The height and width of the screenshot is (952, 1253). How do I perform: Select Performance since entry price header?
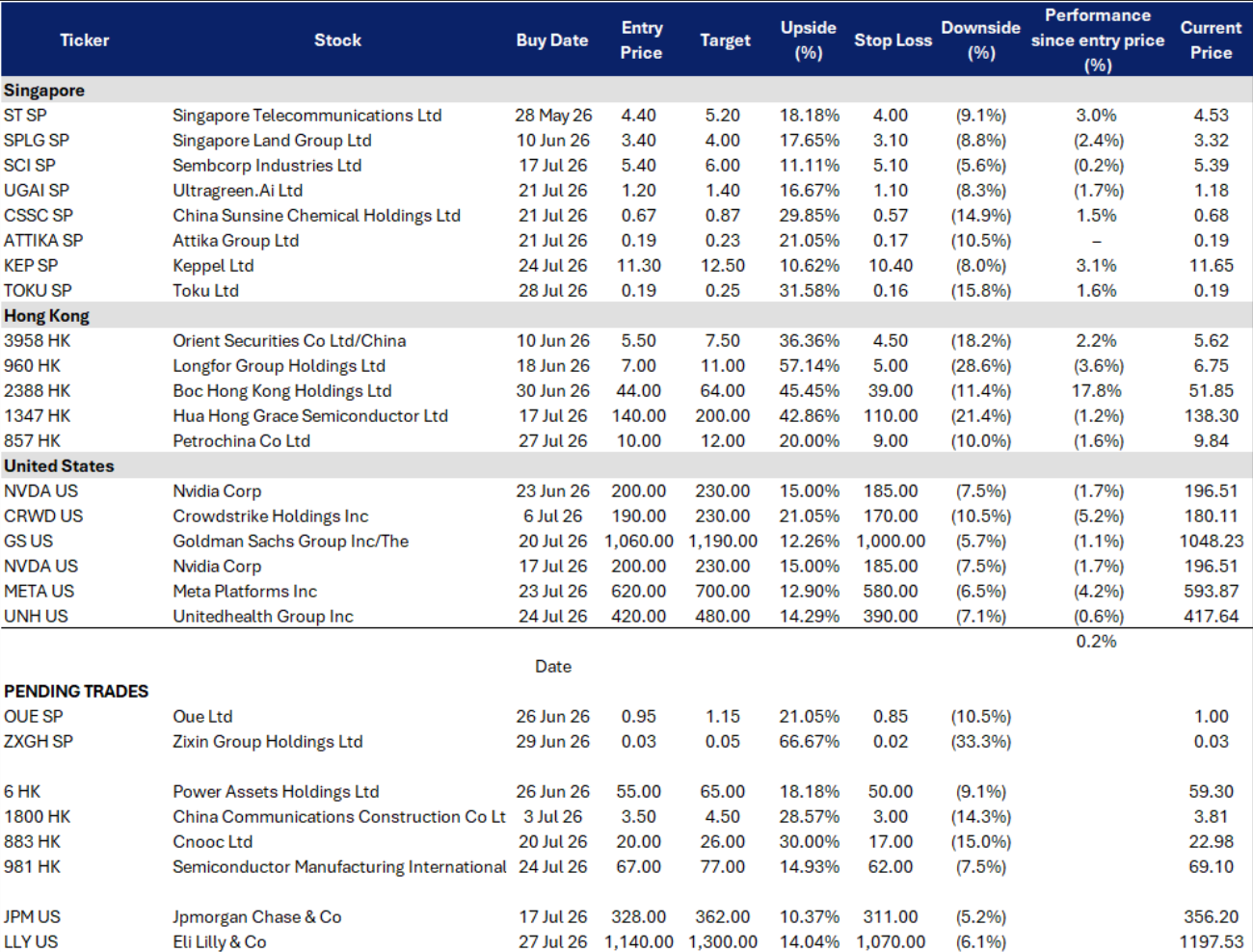click(x=1097, y=40)
